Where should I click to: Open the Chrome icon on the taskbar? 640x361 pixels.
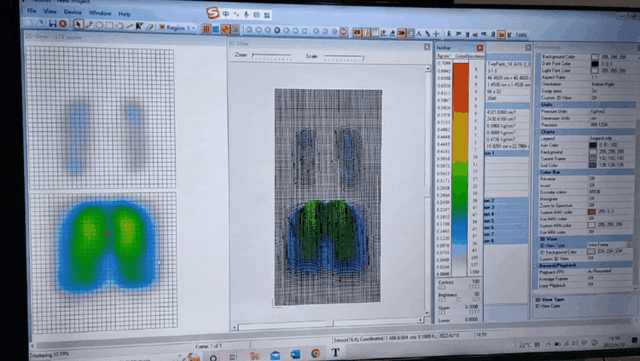pos(315,353)
